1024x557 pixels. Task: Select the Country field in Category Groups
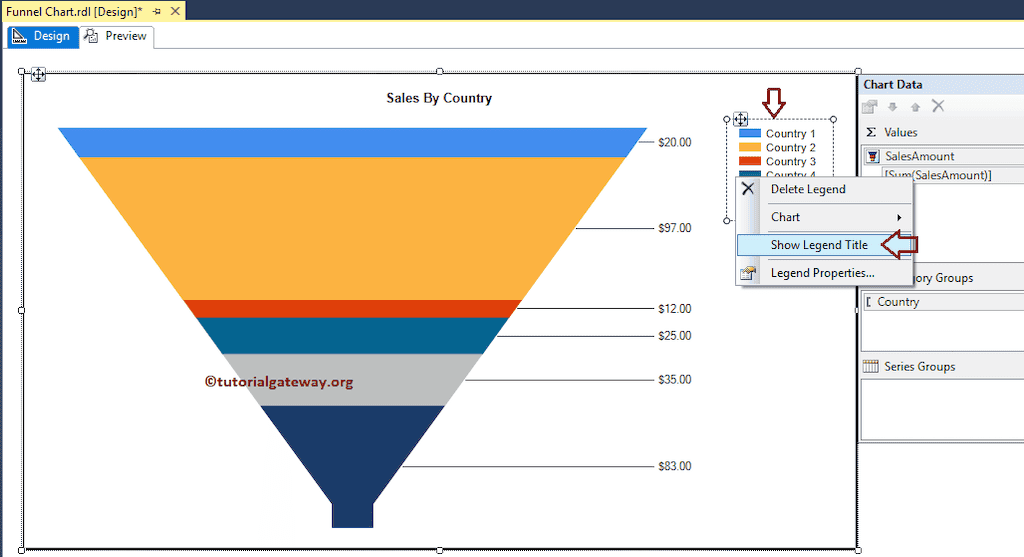click(x=898, y=302)
